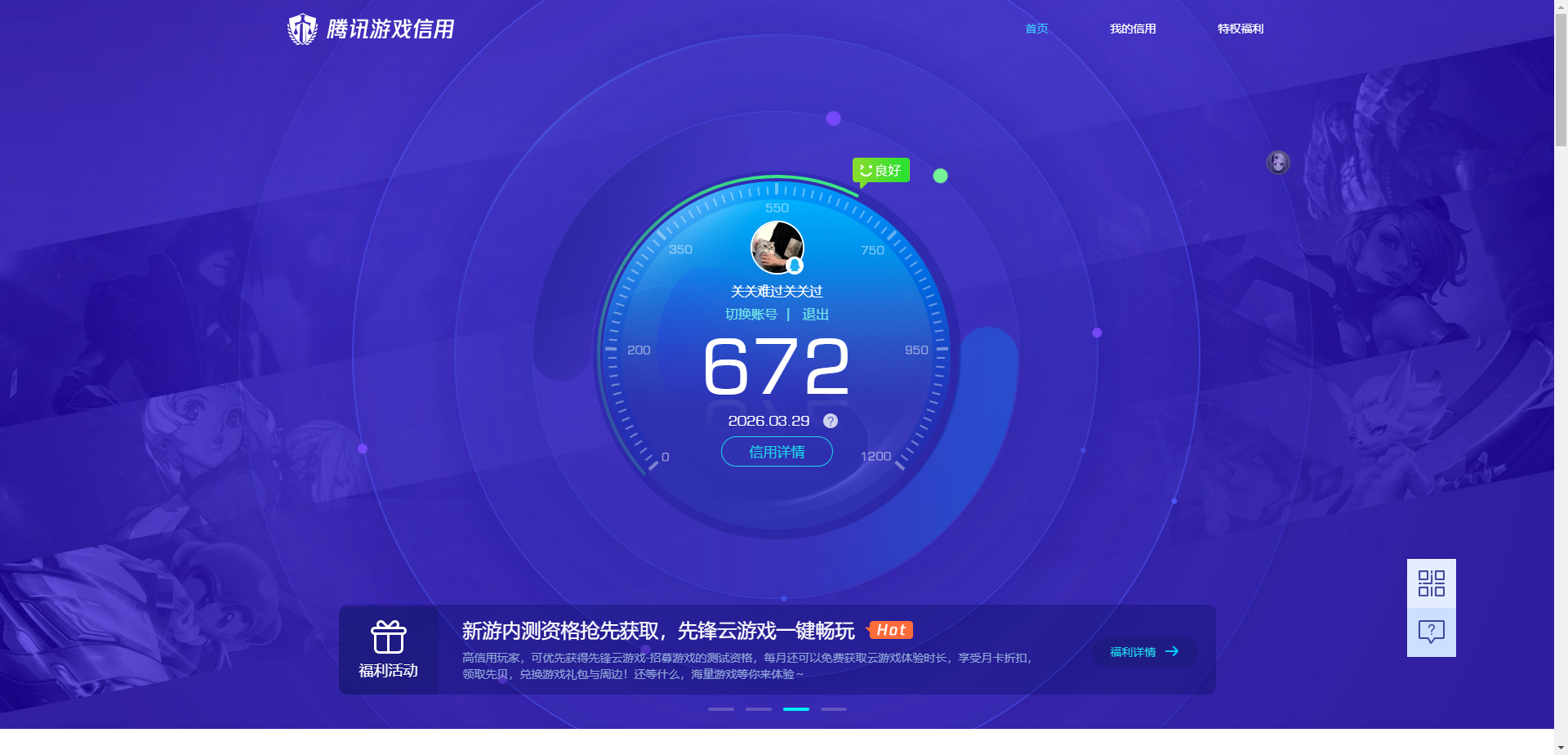The height and width of the screenshot is (755, 1568).
Task: Click the green 良好 rating badge
Action: (880, 170)
